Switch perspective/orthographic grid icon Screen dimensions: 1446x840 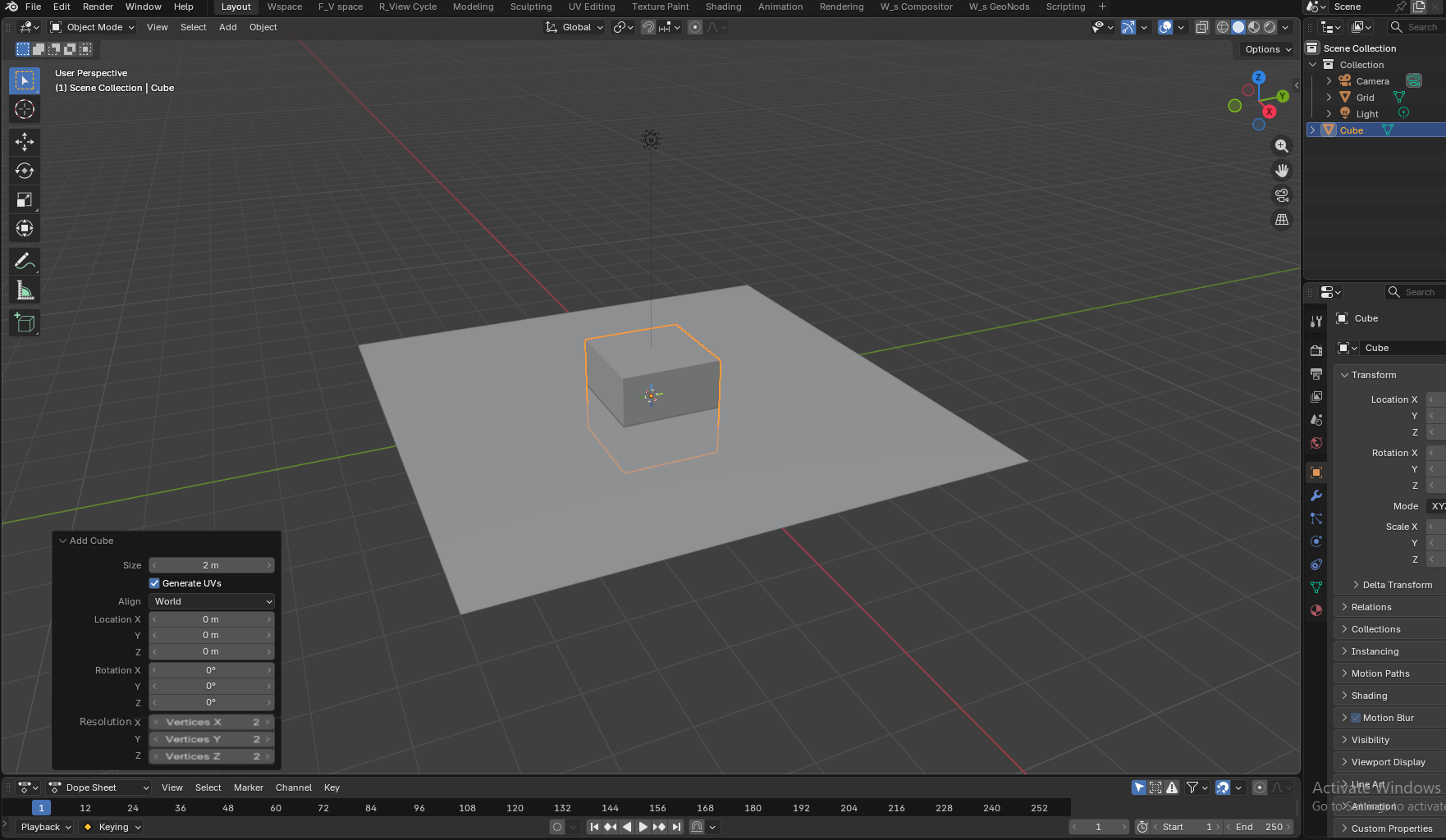(1281, 220)
